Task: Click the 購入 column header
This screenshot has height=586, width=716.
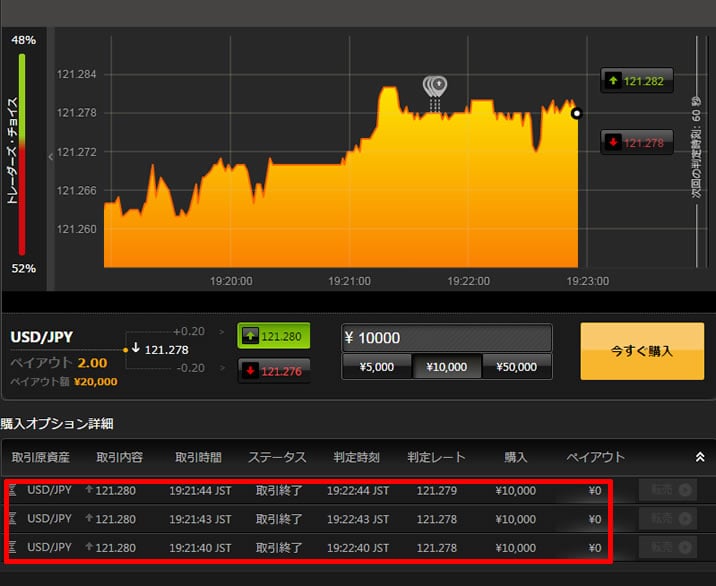Action: (516, 457)
